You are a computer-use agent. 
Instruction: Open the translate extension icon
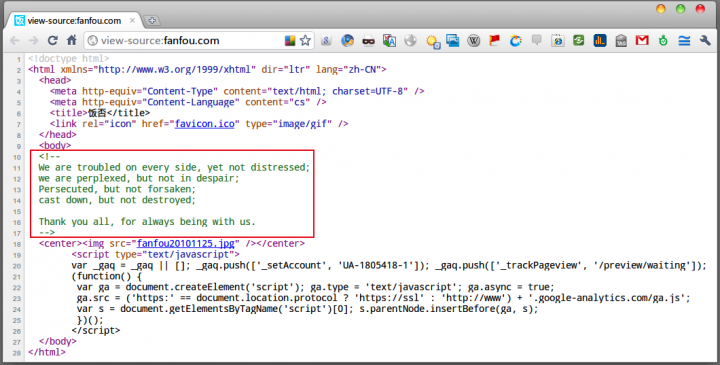point(389,40)
